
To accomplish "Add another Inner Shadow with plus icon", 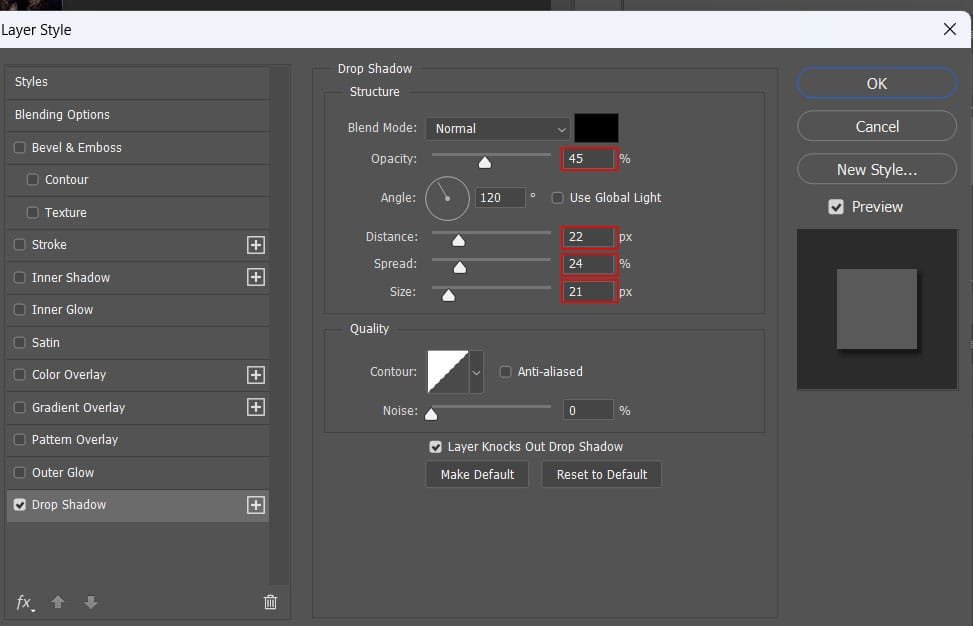I will (256, 277).
